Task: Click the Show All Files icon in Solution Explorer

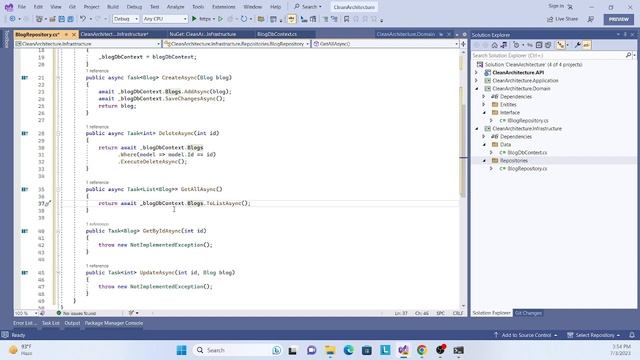Action: (548, 45)
